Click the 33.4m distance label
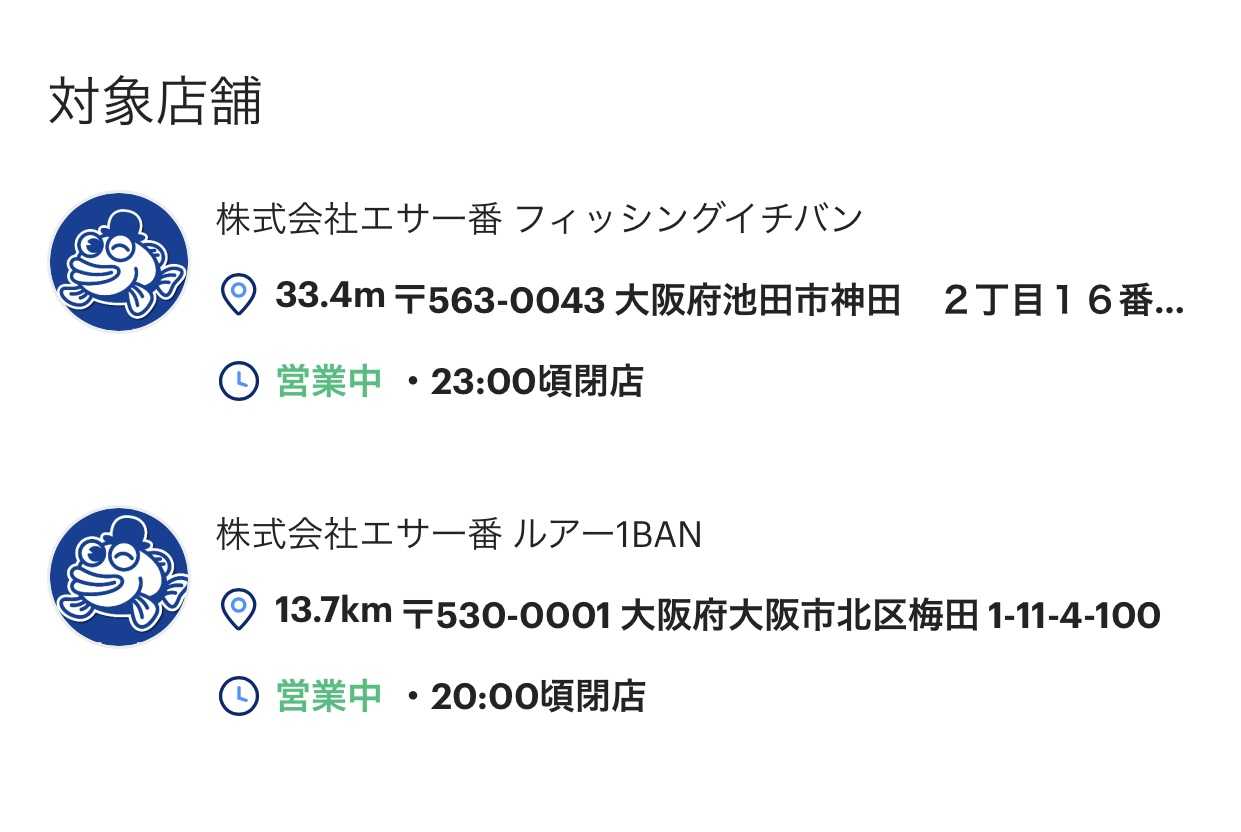 [330, 297]
